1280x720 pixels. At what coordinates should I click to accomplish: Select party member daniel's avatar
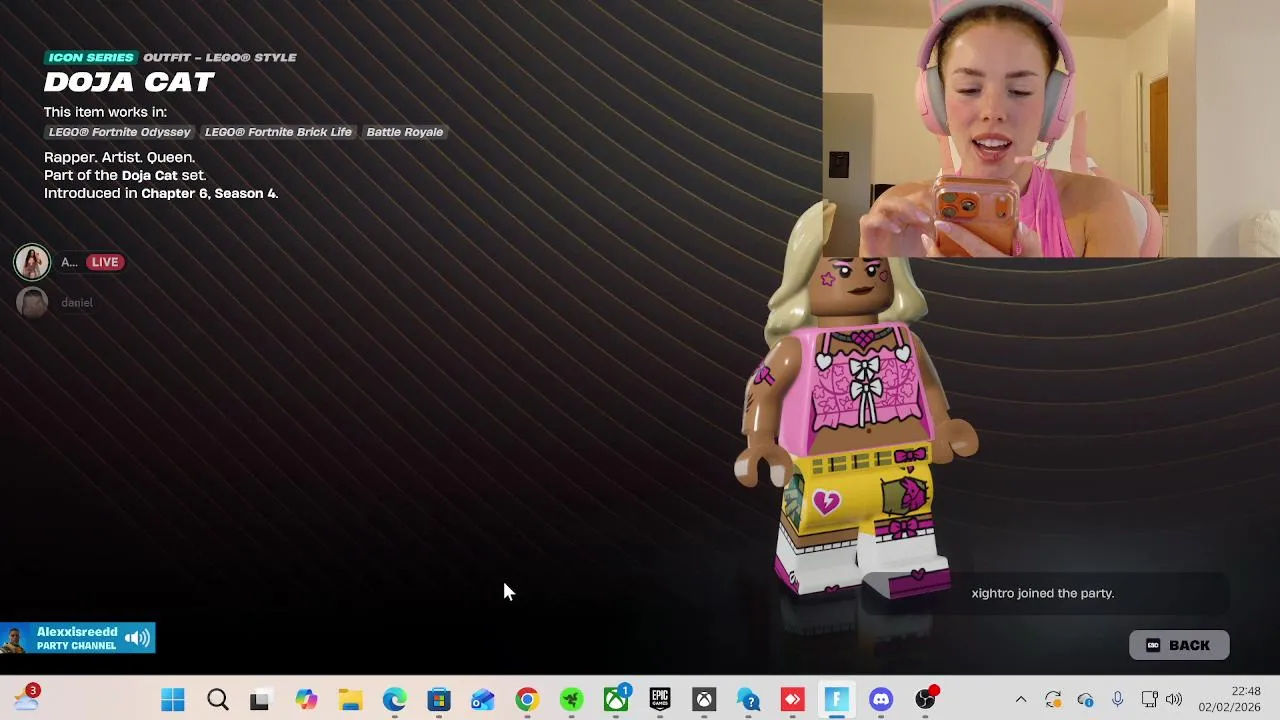click(32, 302)
